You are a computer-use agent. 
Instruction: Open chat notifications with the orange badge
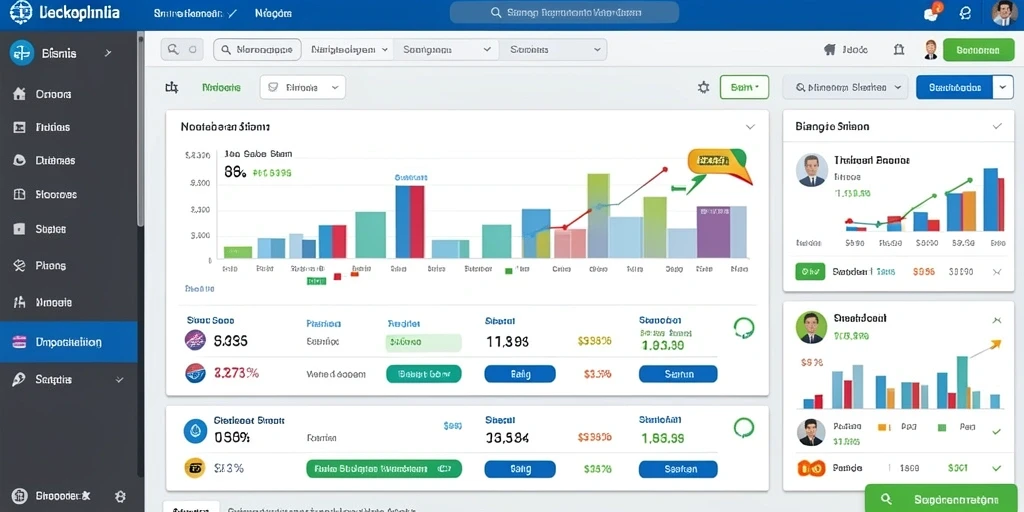point(933,12)
